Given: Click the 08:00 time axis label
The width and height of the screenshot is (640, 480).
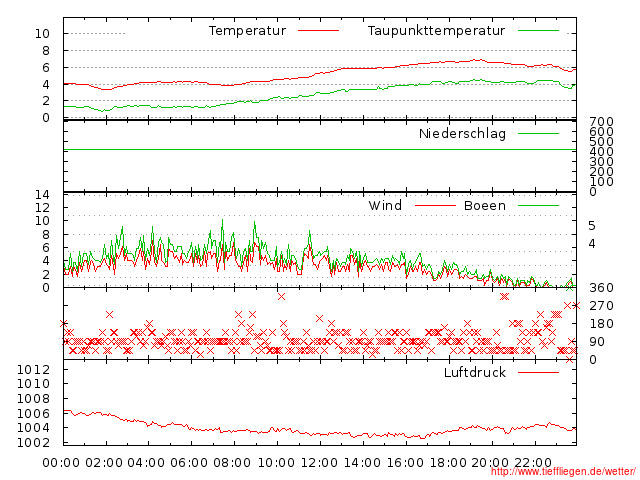Looking at the screenshot, I should point(232,463).
